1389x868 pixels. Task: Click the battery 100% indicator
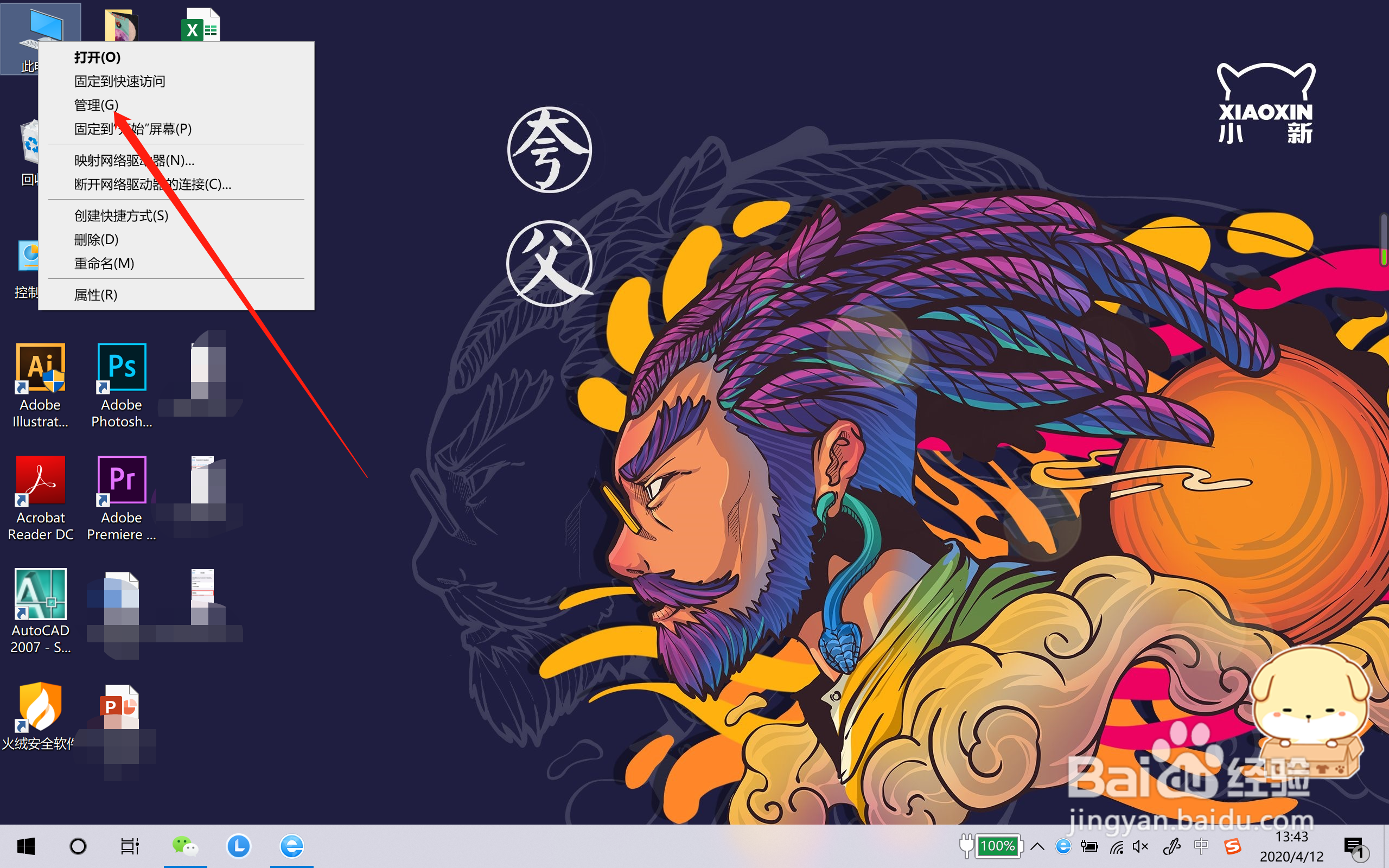click(997, 846)
